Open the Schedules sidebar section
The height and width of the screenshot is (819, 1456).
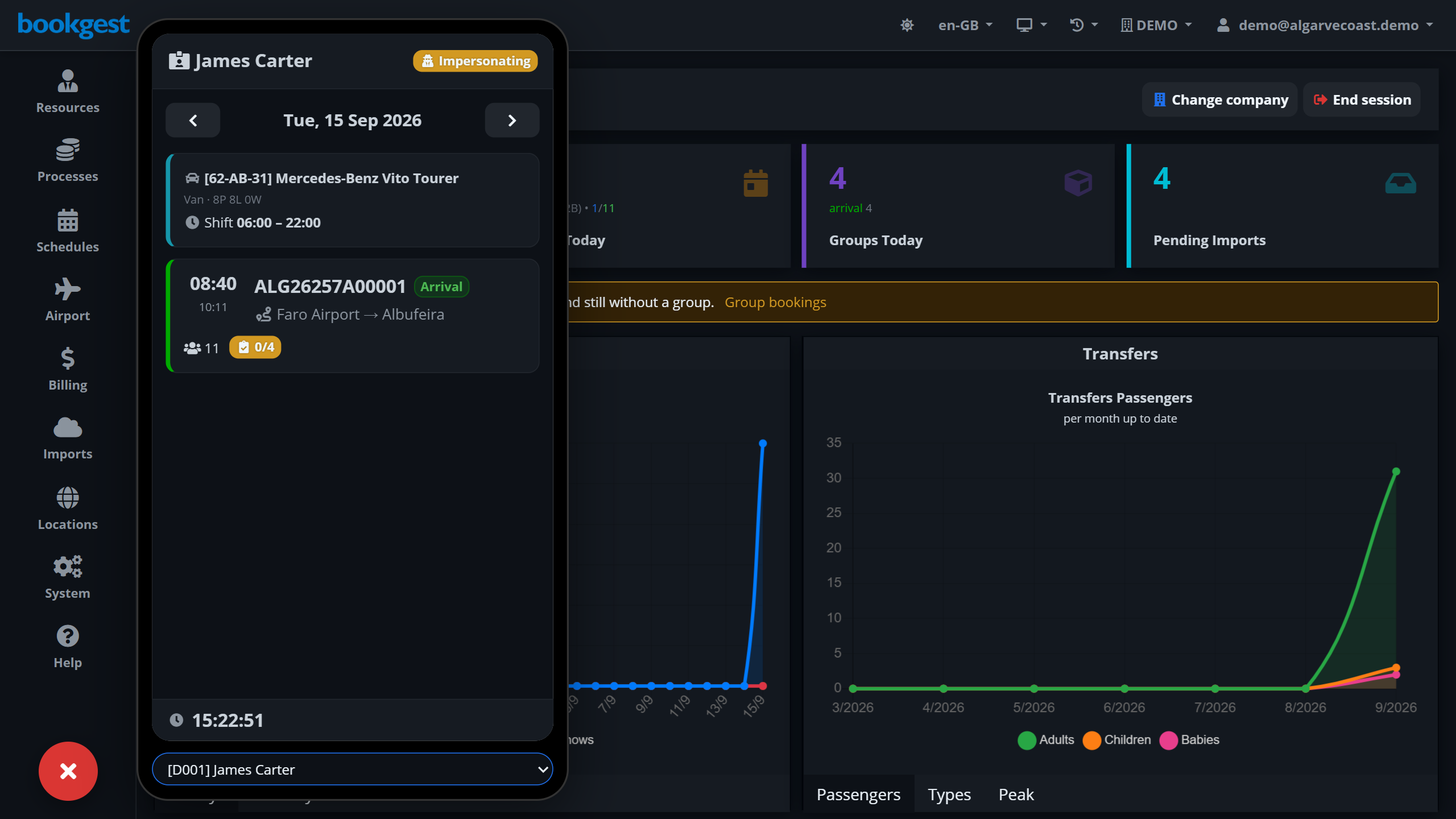coord(68,230)
